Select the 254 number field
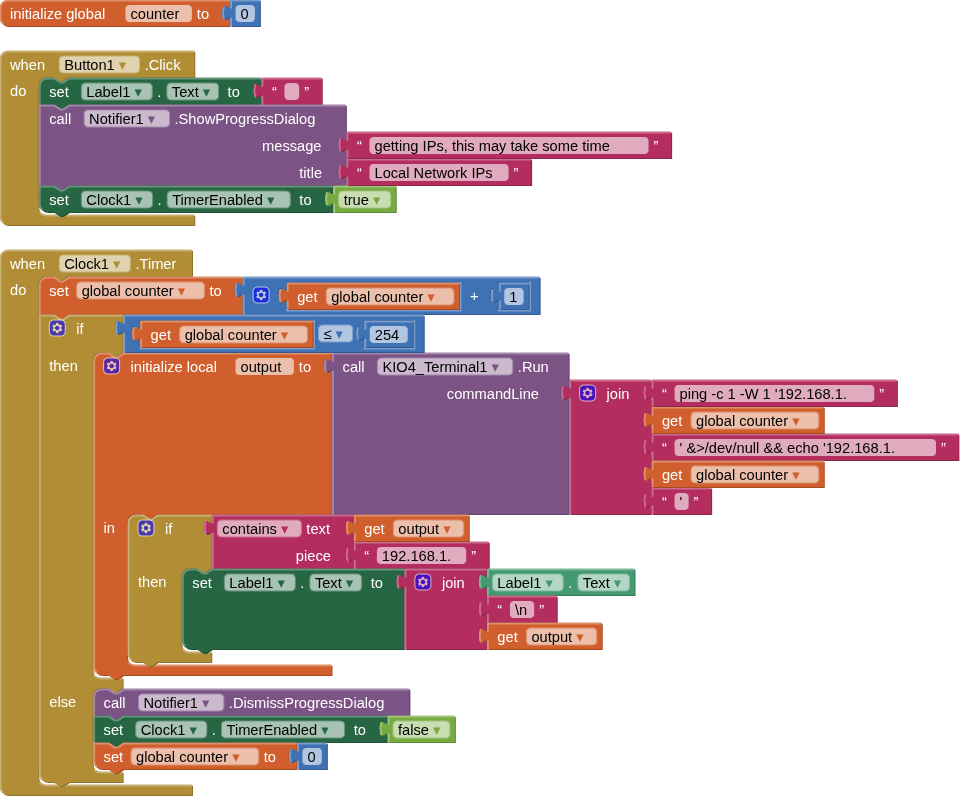Screen dimensions: 960x796 386,335
